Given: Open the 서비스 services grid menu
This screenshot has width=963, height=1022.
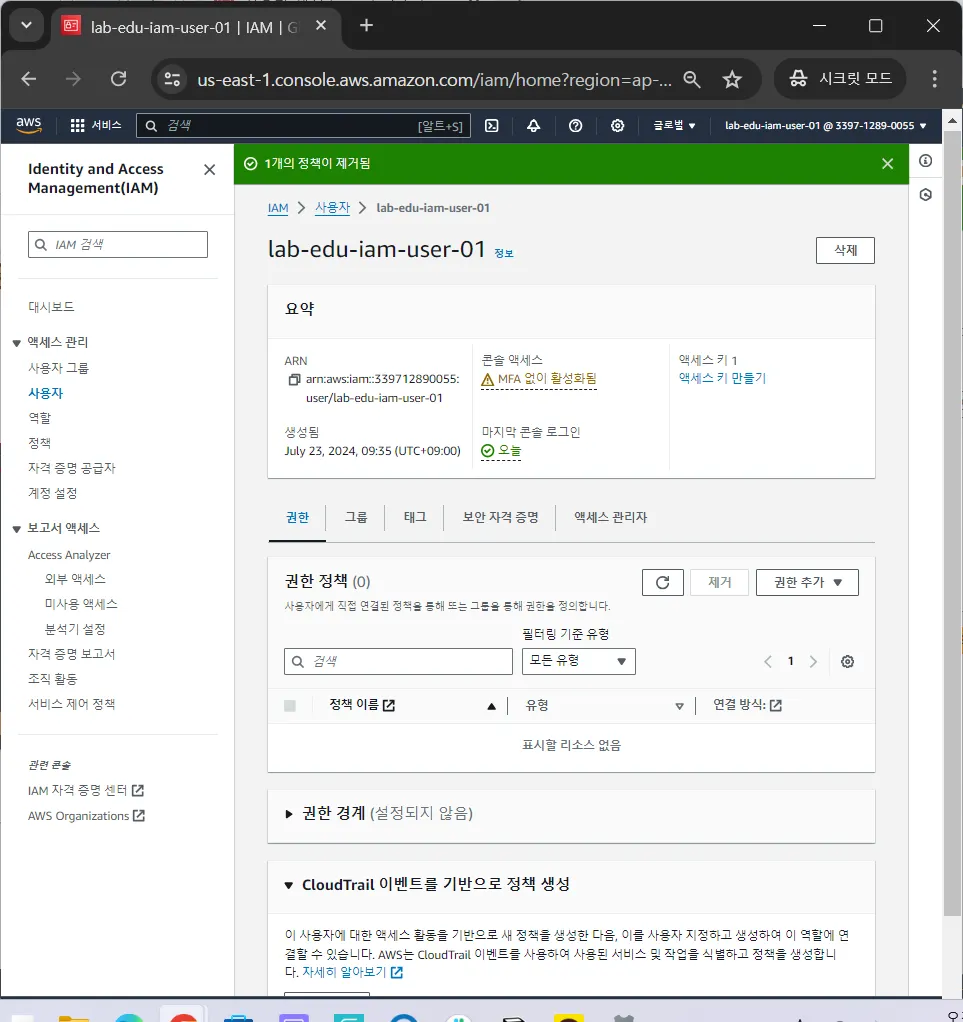Looking at the screenshot, I should [x=96, y=125].
